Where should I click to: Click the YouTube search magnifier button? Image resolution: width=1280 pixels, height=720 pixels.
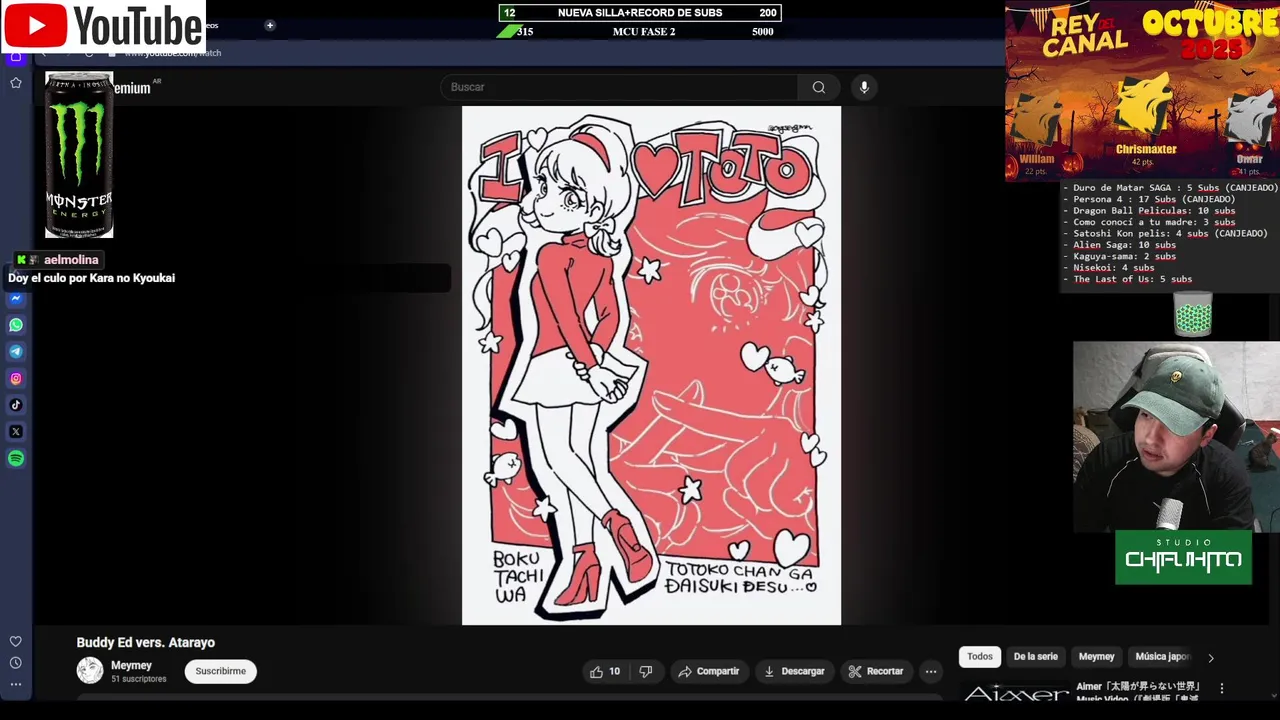pos(819,87)
